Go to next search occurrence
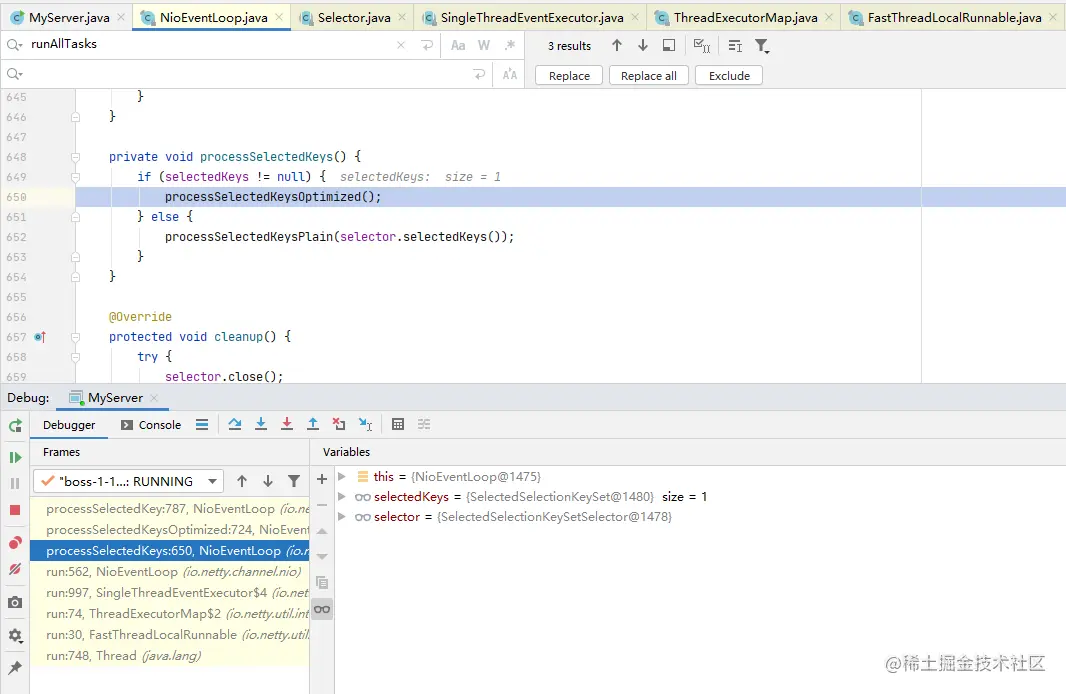The image size is (1066, 694). [x=642, y=46]
